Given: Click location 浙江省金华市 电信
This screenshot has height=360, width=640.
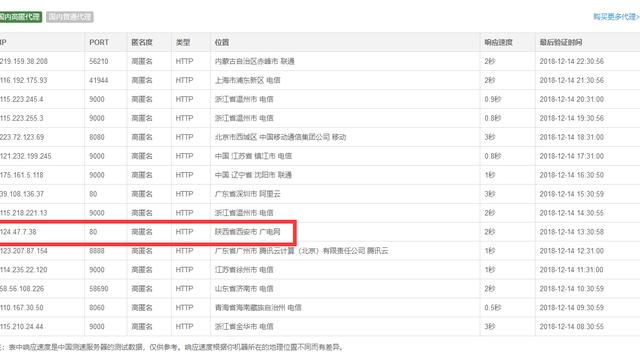Looking at the screenshot, I should pyautogui.click(x=244, y=327).
